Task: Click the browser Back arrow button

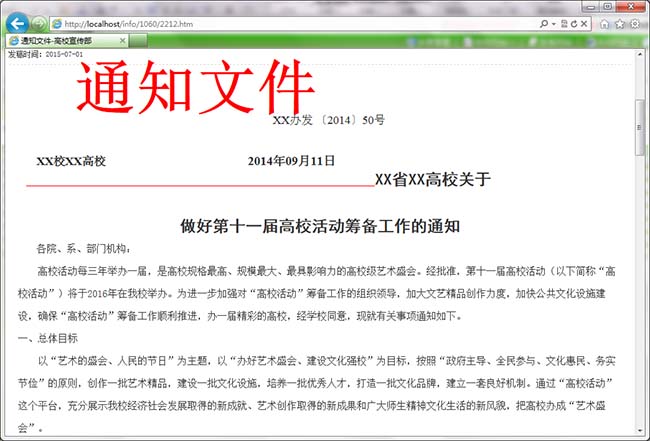Action: click(16, 22)
